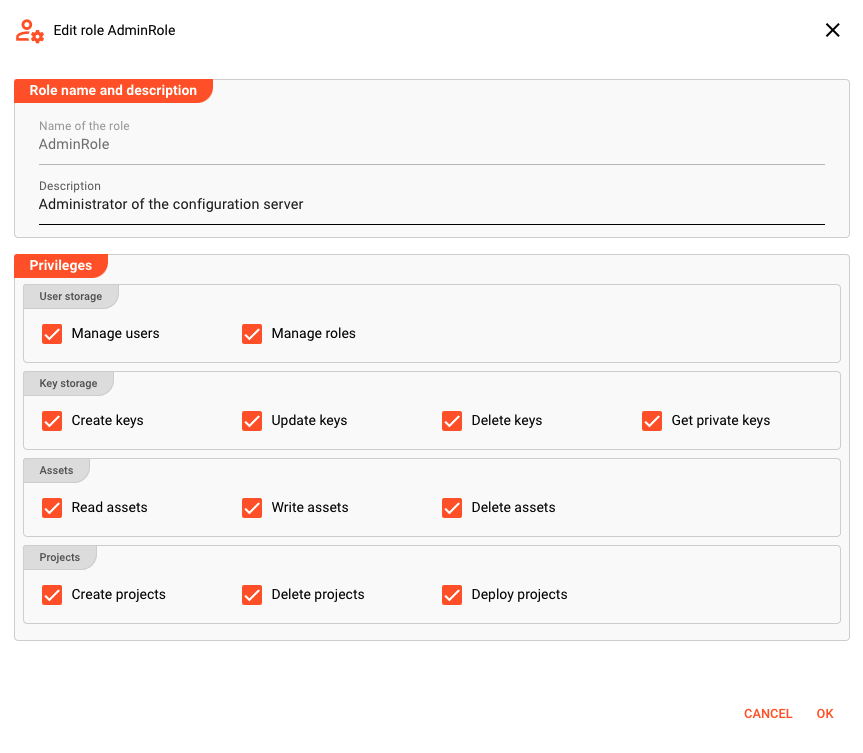Viewport: 863px width, 753px height.
Task: Disable the Delete assets checkbox
Action: click(452, 508)
